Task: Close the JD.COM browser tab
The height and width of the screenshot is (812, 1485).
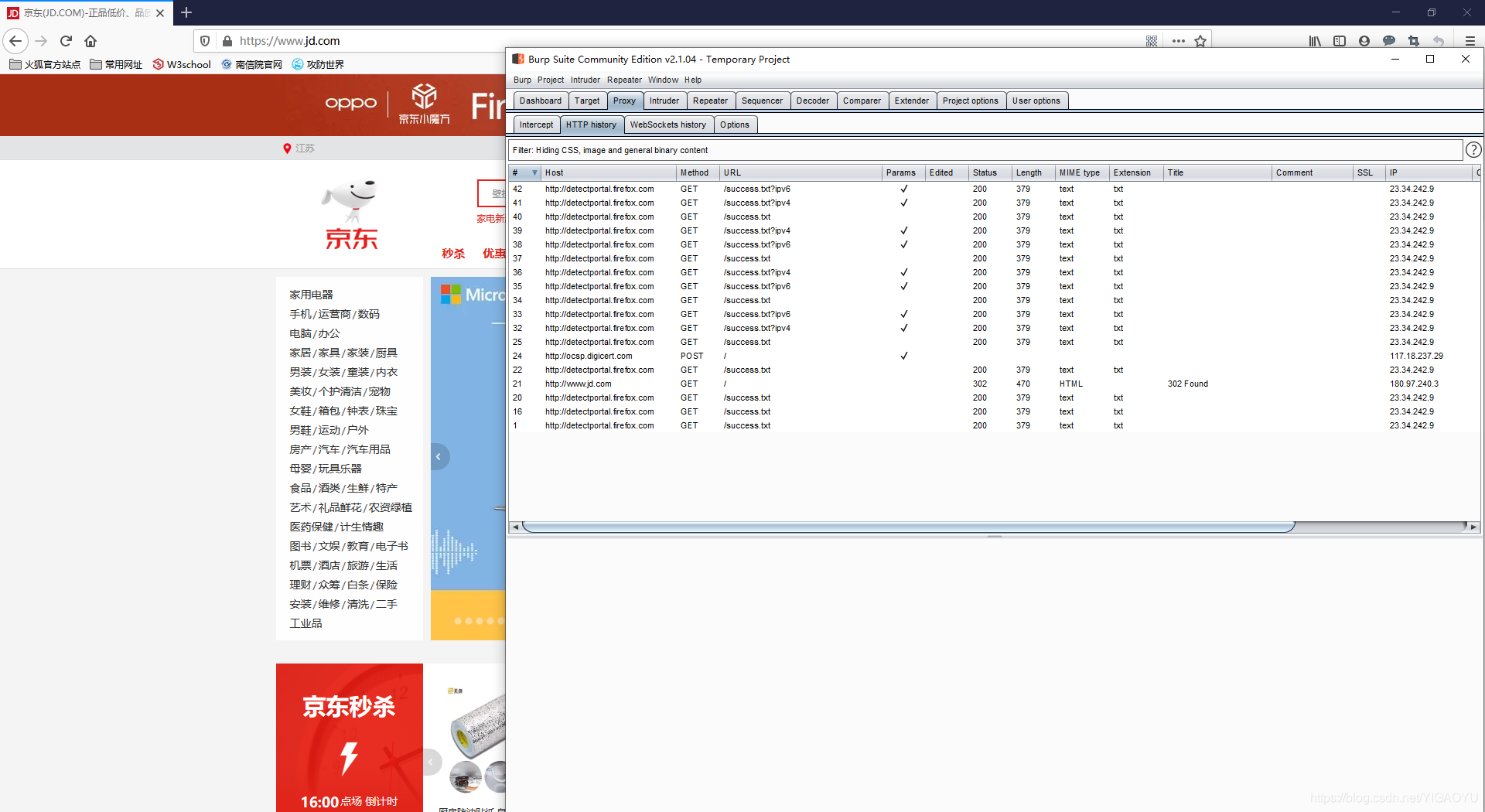Action: [x=160, y=13]
